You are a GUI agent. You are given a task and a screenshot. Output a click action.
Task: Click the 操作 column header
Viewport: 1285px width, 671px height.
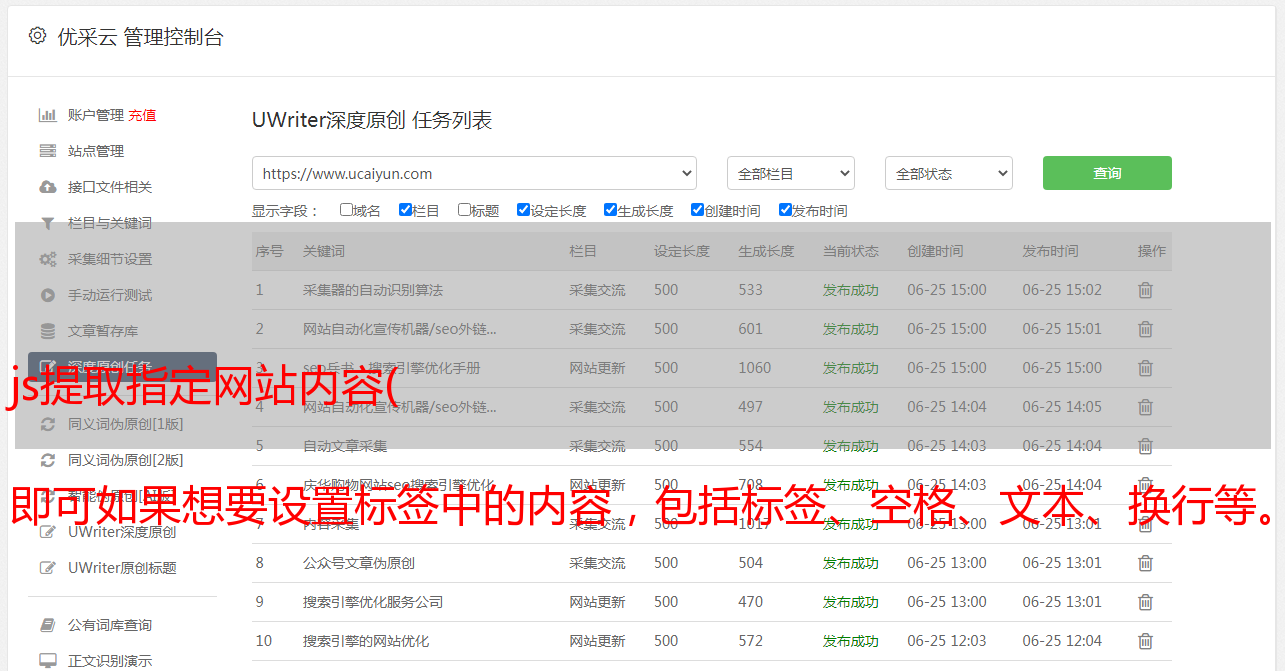1152,251
